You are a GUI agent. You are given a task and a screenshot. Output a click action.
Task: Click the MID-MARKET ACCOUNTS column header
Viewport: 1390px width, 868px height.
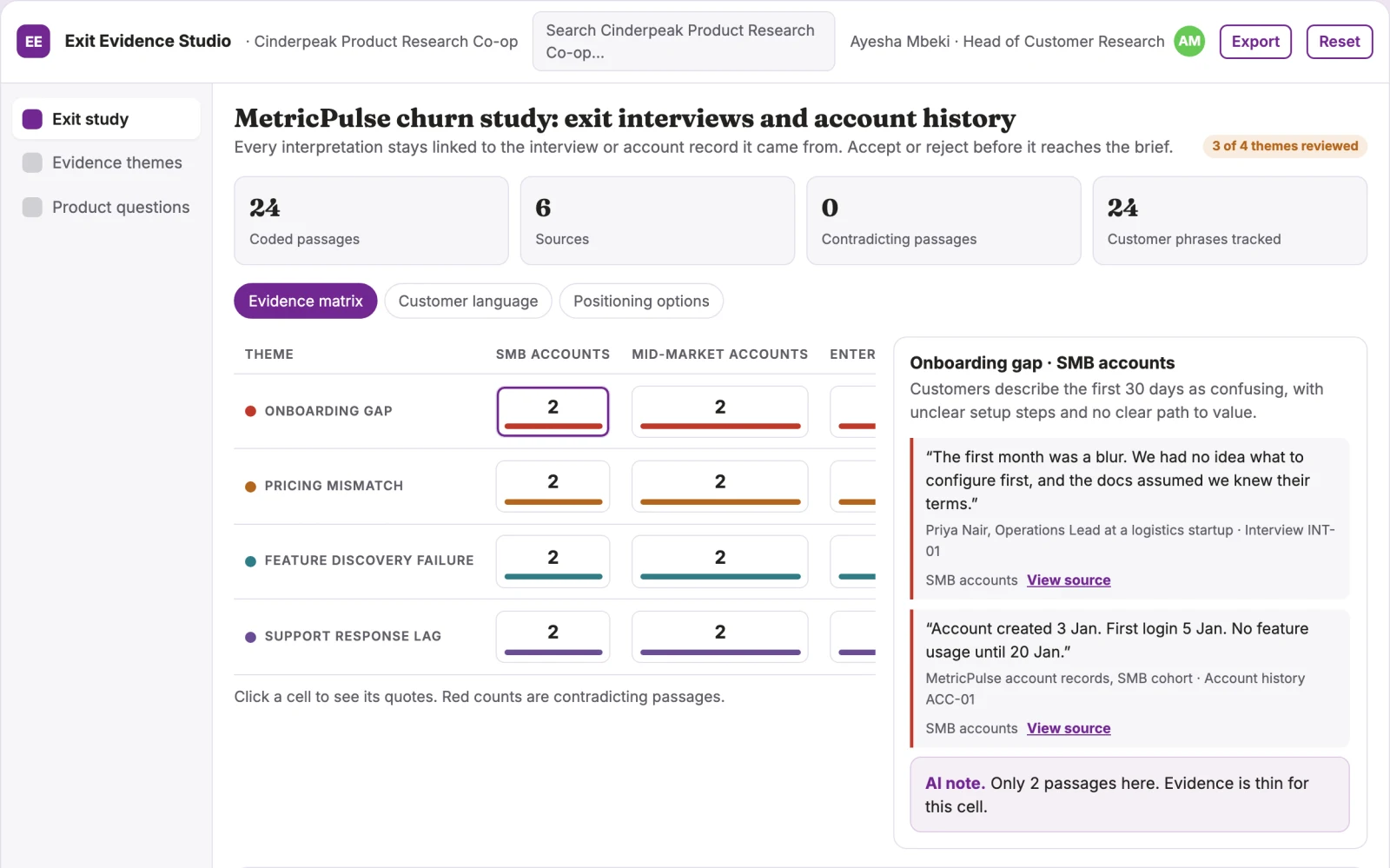(719, 354)
